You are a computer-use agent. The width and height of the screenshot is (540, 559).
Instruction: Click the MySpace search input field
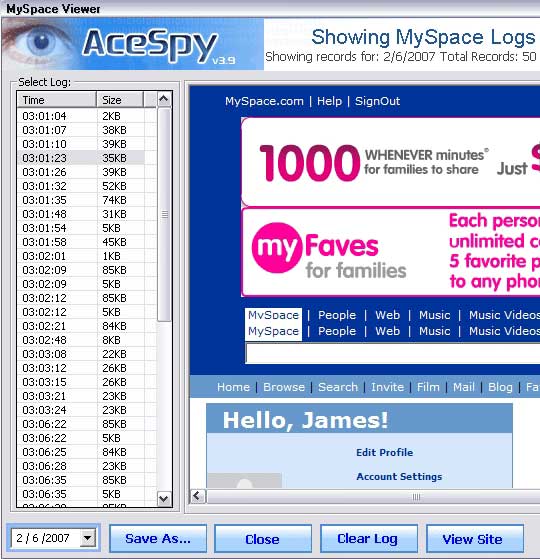click(x=393, y=353)
